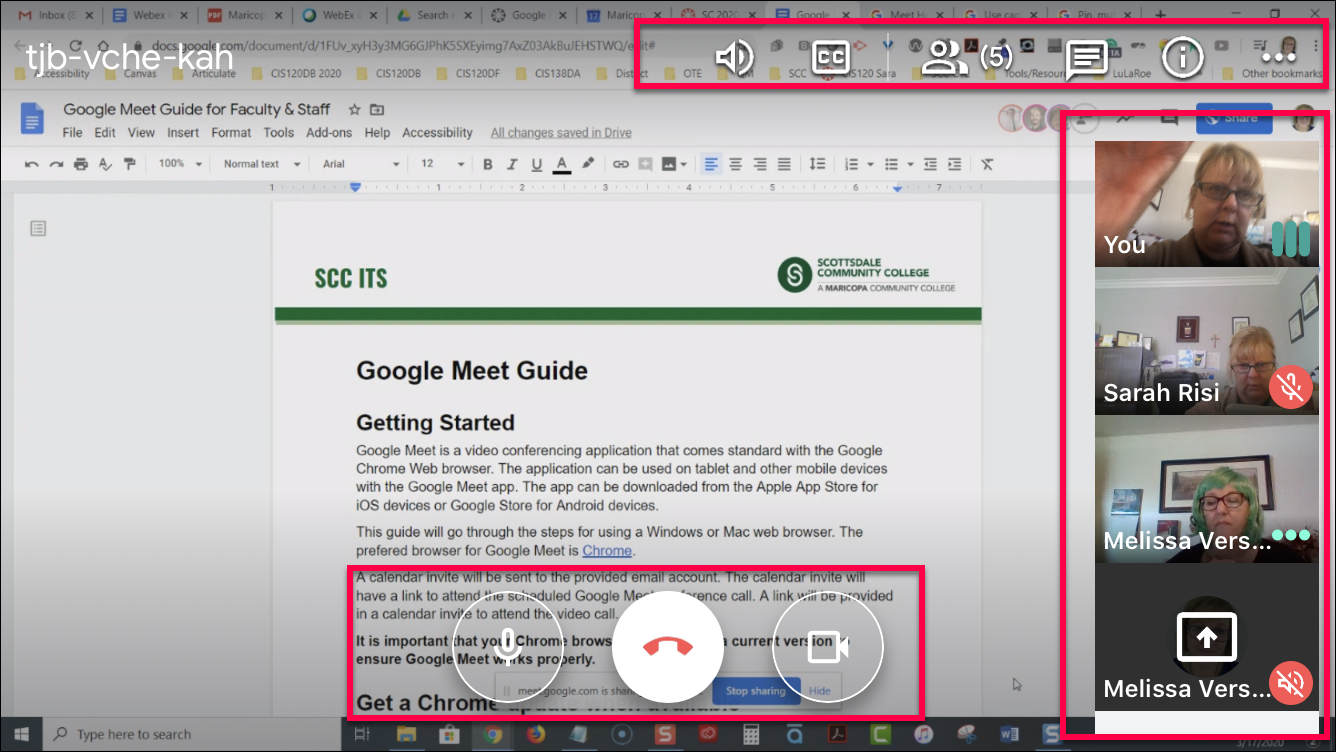Click the line spacing icon
Viewport: 1336px width, 752px height.
[x=817, y=164]
